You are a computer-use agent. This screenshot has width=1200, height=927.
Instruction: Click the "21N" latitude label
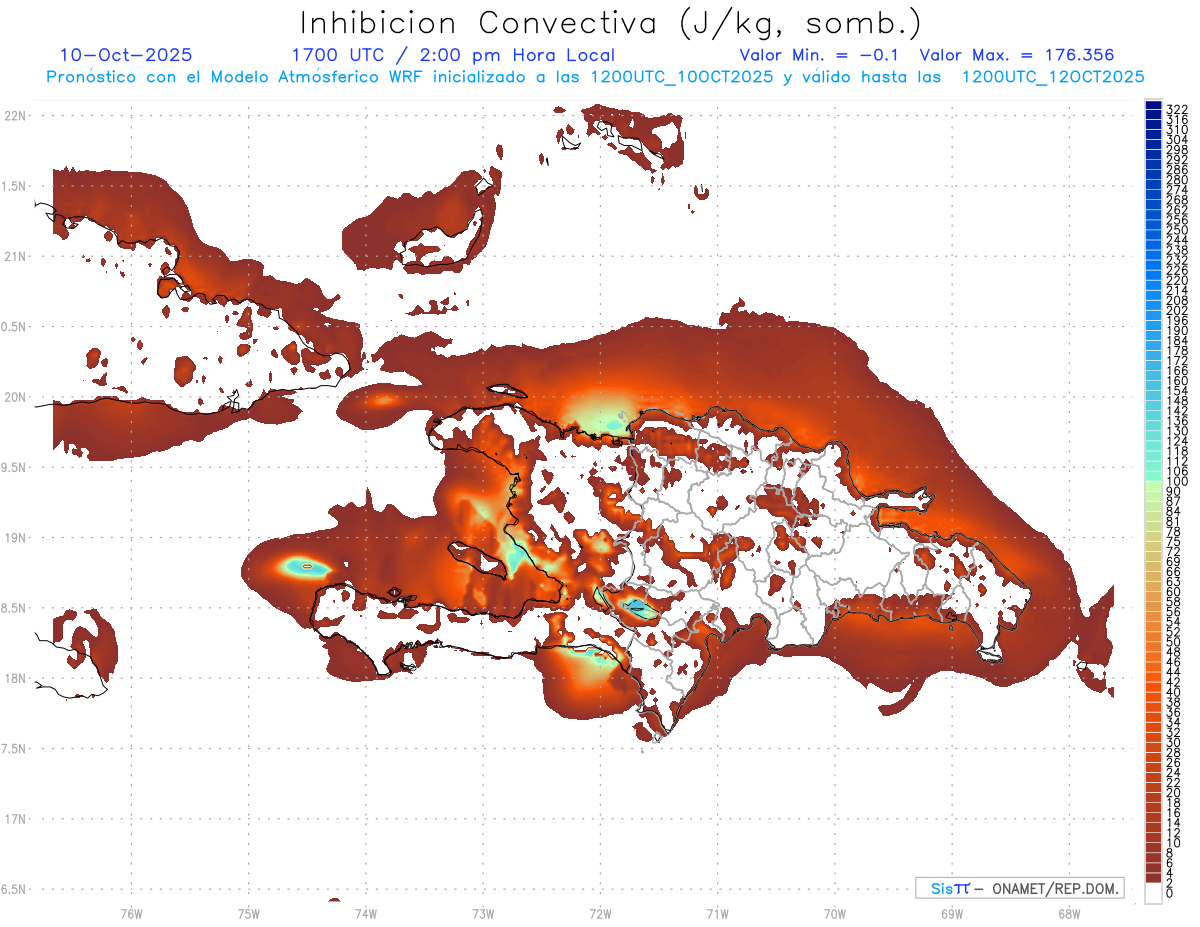(15, 256)
